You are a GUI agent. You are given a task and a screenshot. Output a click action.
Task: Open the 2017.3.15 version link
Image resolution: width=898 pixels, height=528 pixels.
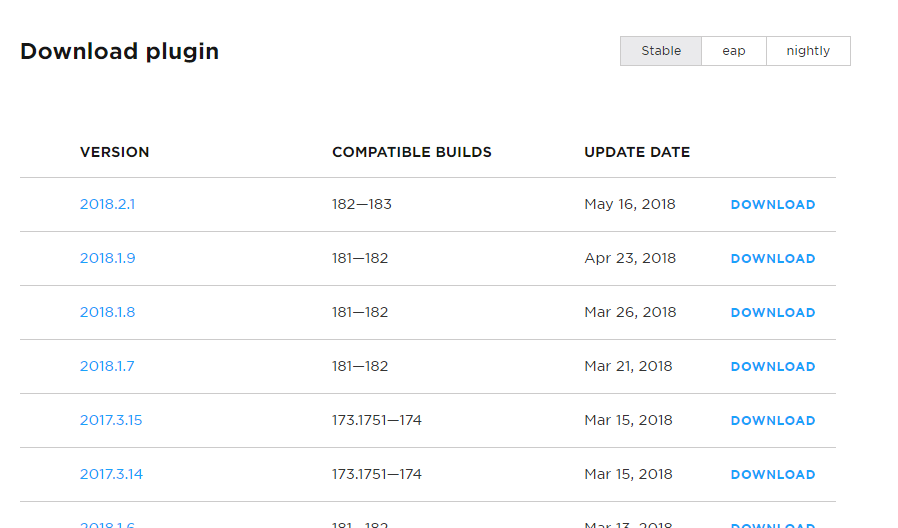pyautogui.click(x=111, y=420)
